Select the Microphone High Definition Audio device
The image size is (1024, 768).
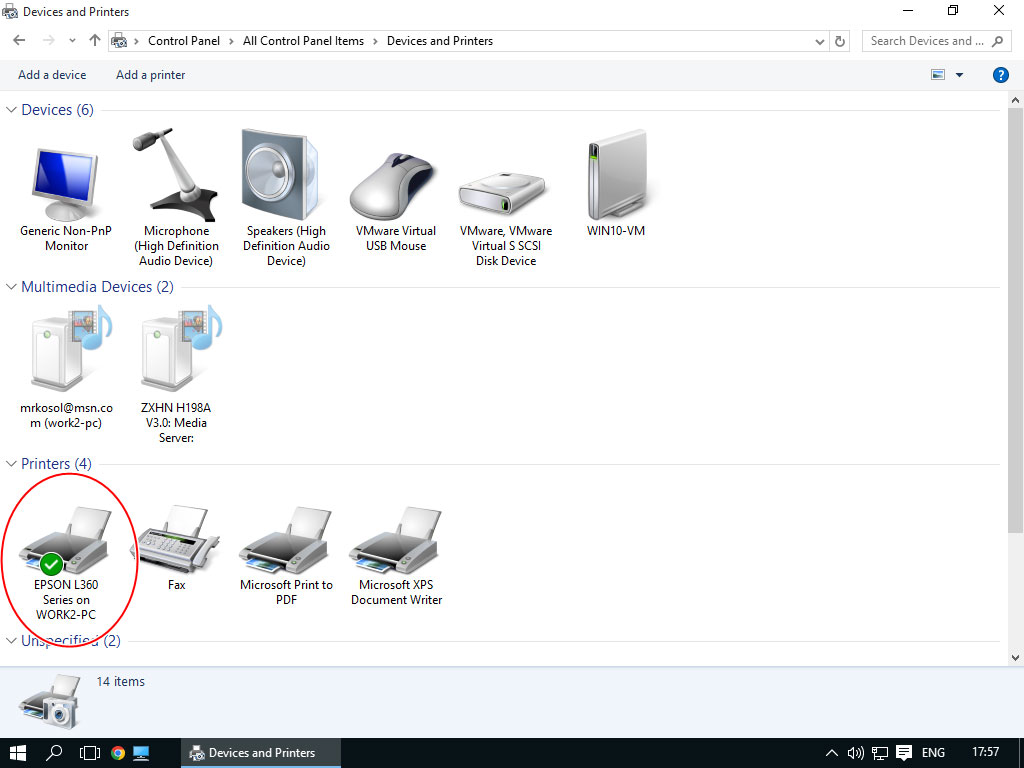point(176,180)
